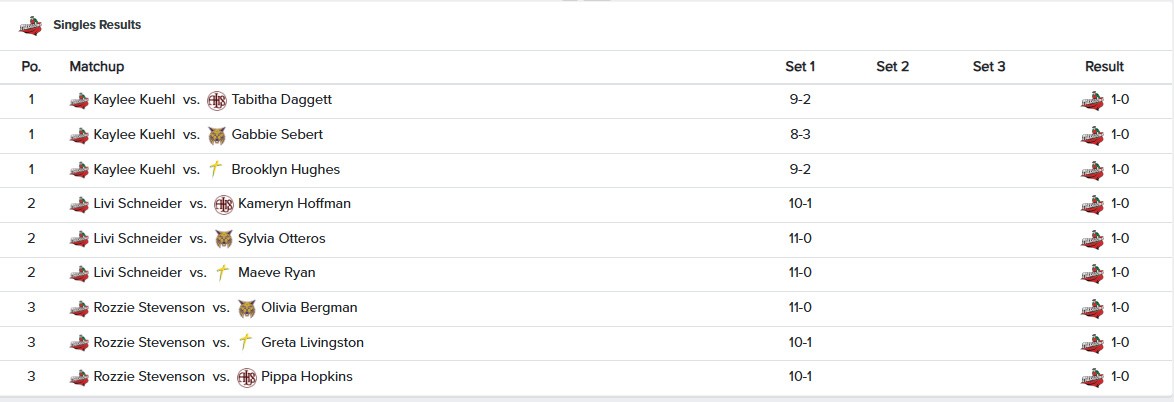Select Rozzie Stevenson in Olivia Bergman row
Screen dimensions: 1174x402
click(149, 308)
